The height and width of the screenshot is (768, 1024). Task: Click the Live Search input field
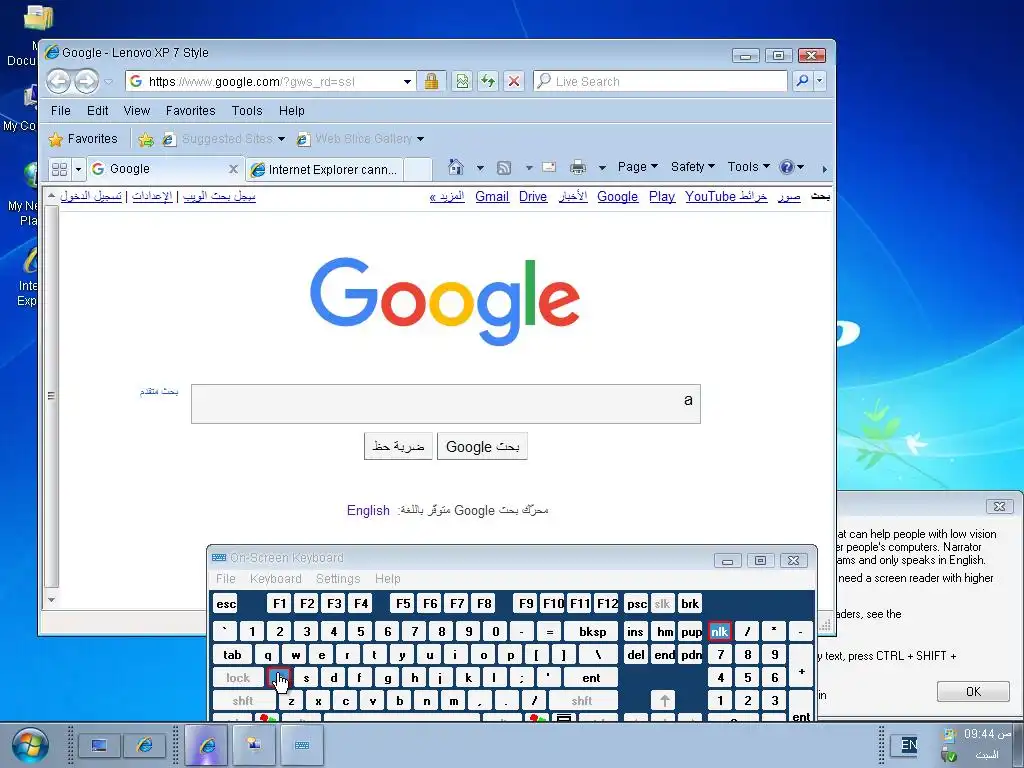tap(661, 82)
